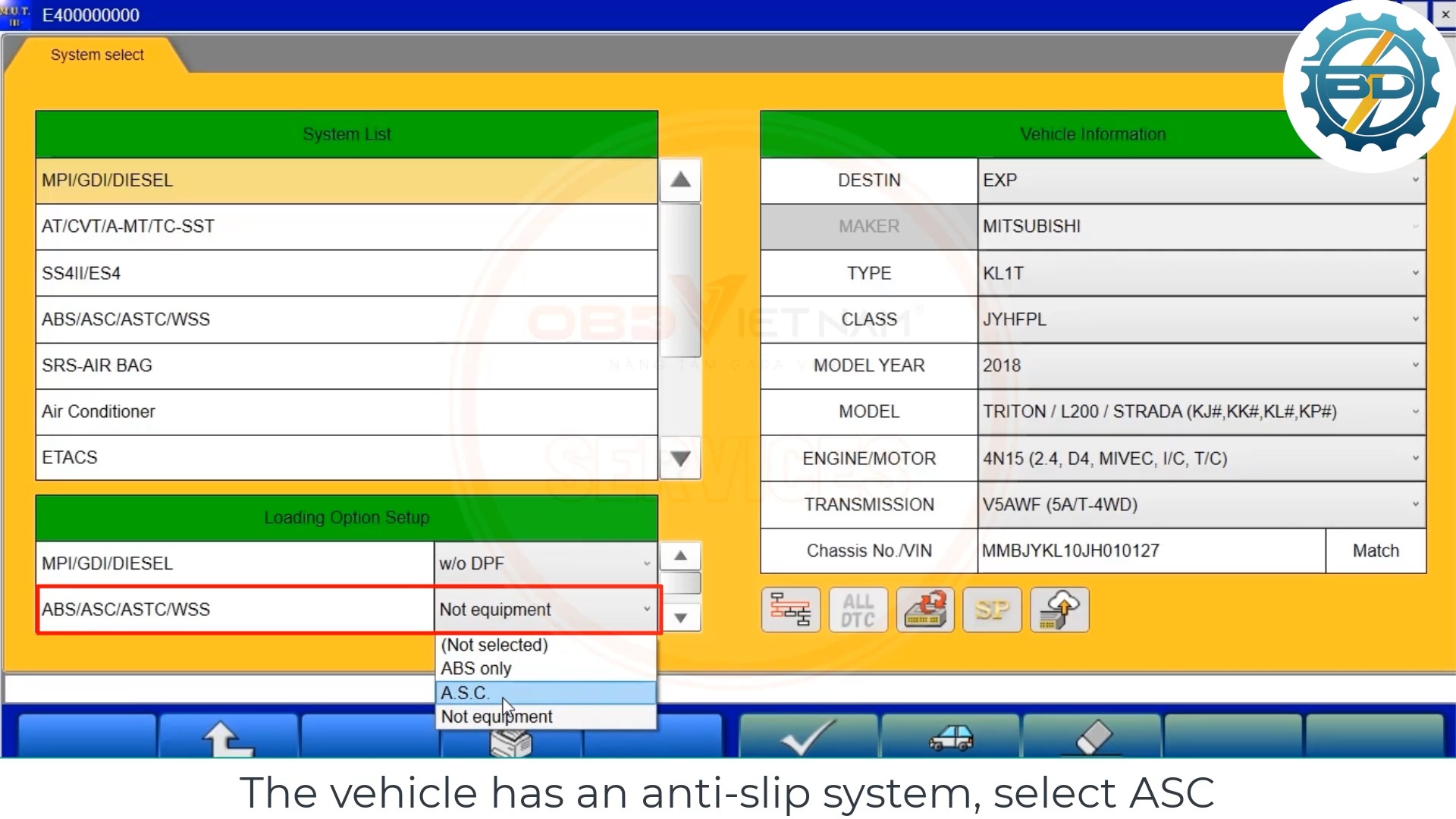This screenshot has width=1456, height=819.
Task: Click the Chassis No./VIN input field
Action: [1151, 551]
